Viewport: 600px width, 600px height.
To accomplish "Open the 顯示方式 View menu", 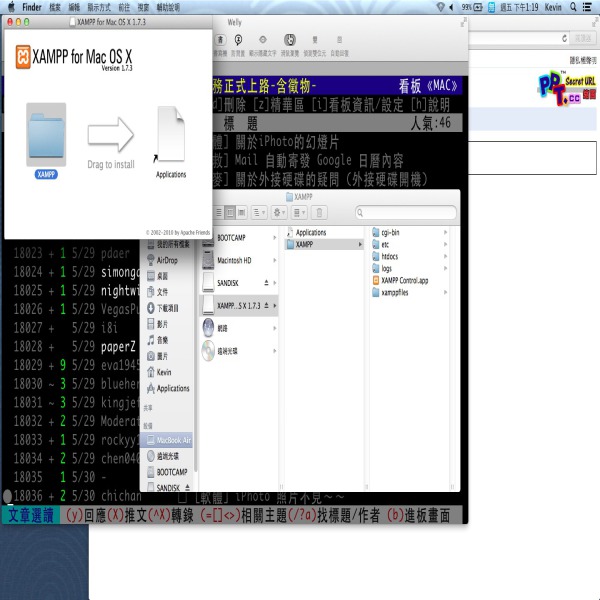I will [x=99, y=7].
